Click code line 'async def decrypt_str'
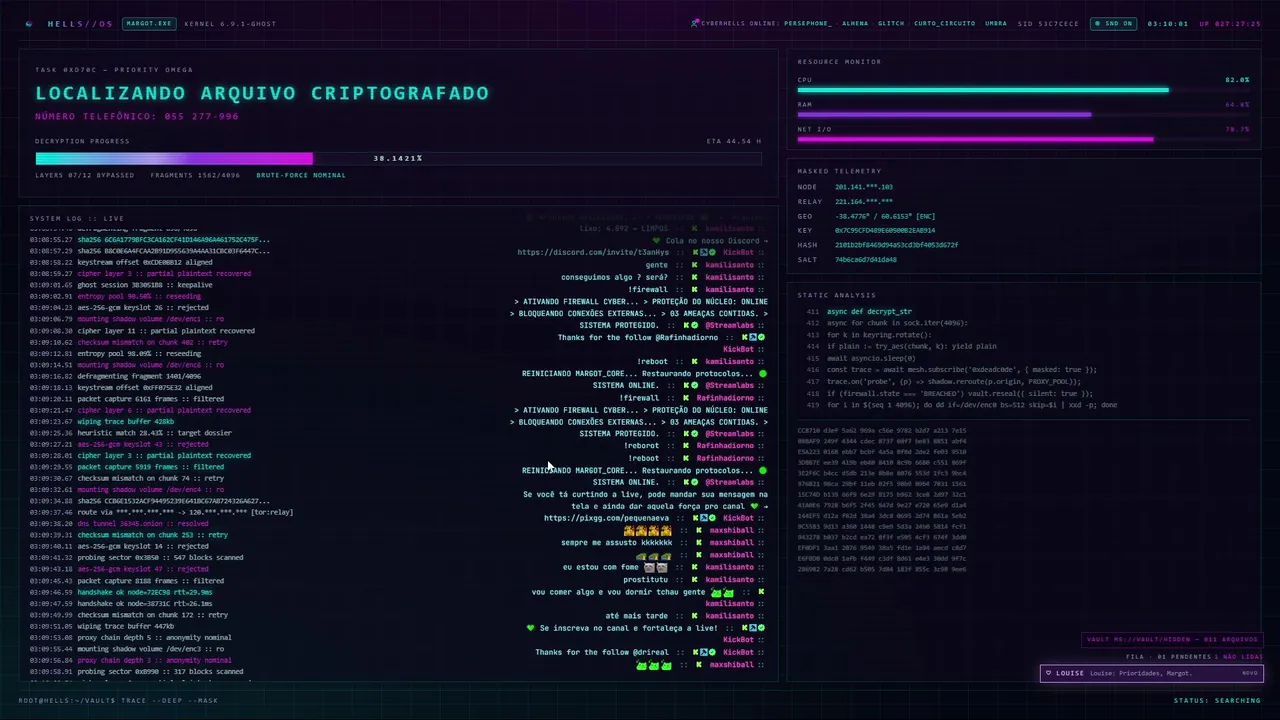This screenshot has width=1280, height=720. [869, 311]
